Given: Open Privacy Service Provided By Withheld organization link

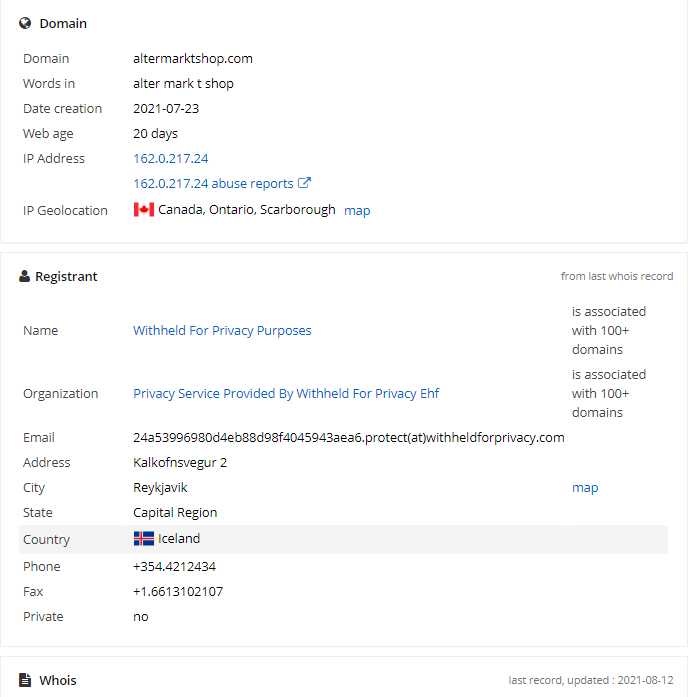Looking at the screenshot, I should [286, 393].
